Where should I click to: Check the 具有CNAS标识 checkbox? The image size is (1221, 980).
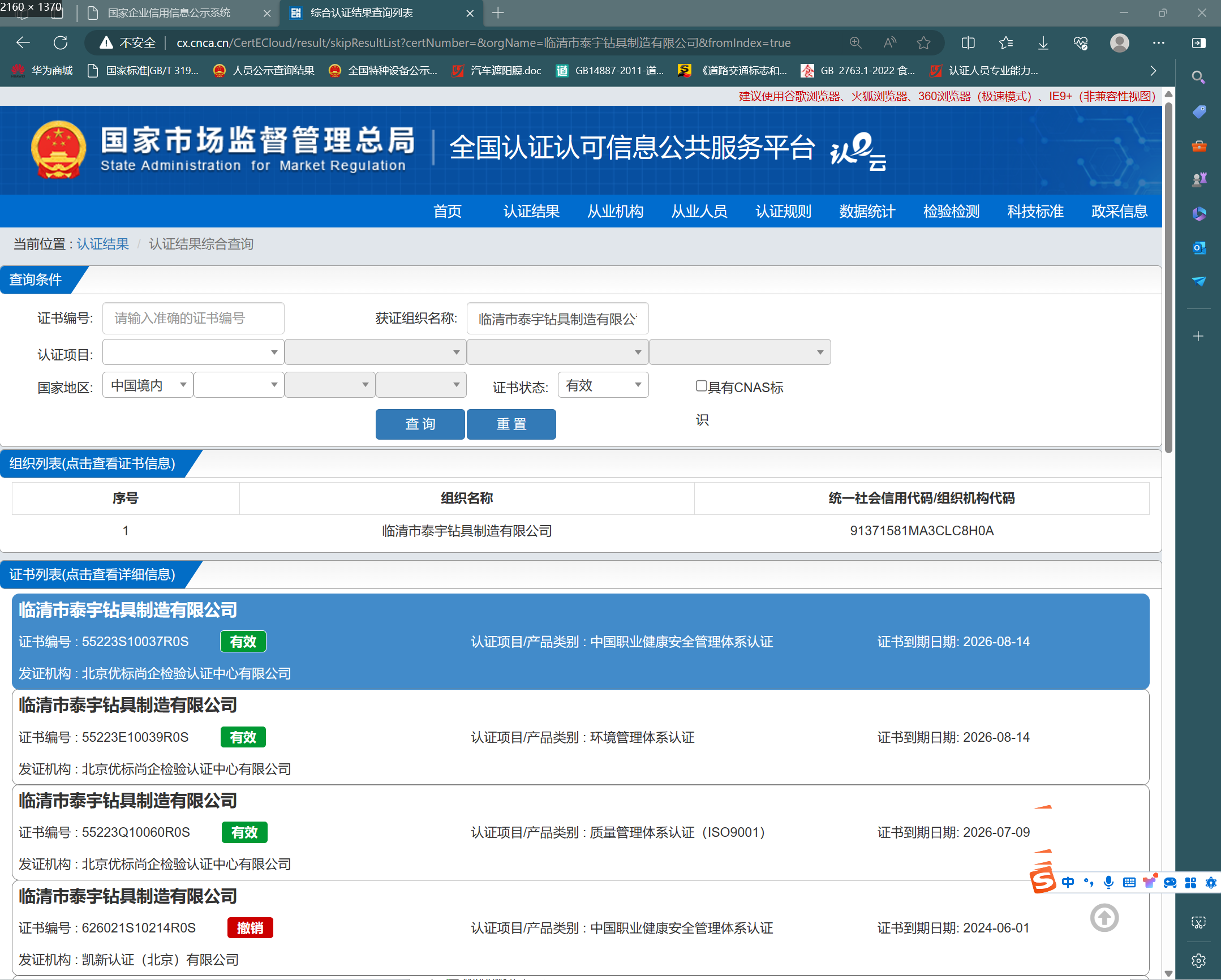point(701,386)
